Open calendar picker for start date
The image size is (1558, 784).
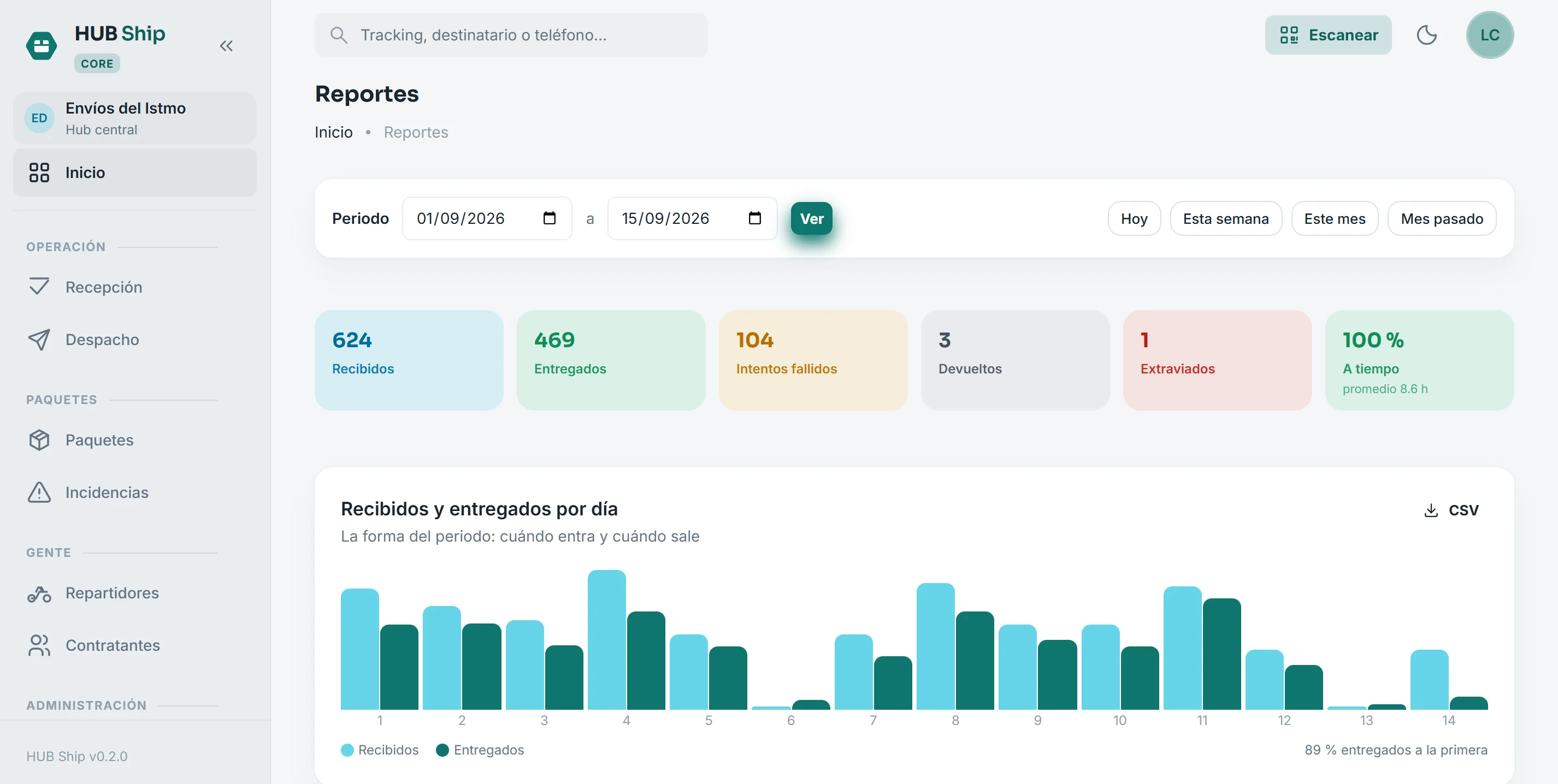(549, 218)
